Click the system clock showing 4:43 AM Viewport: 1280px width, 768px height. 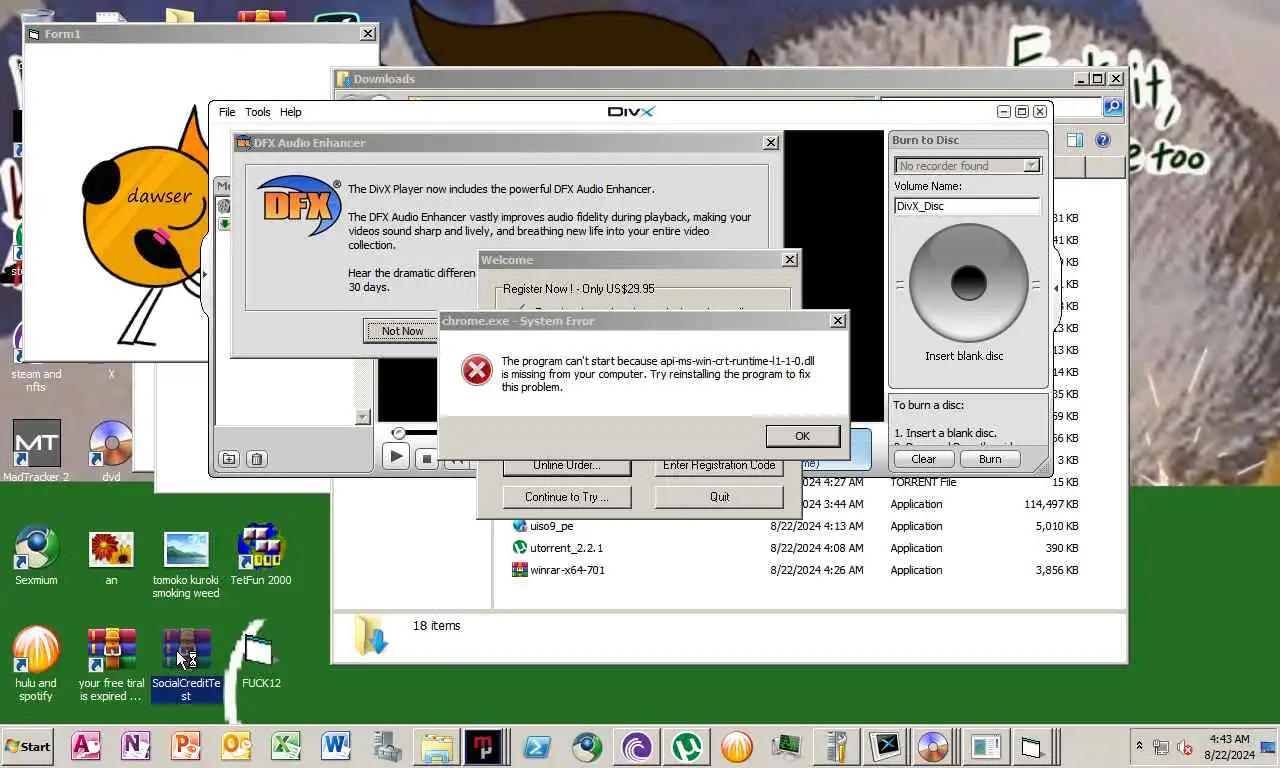tap(1228, 747)
